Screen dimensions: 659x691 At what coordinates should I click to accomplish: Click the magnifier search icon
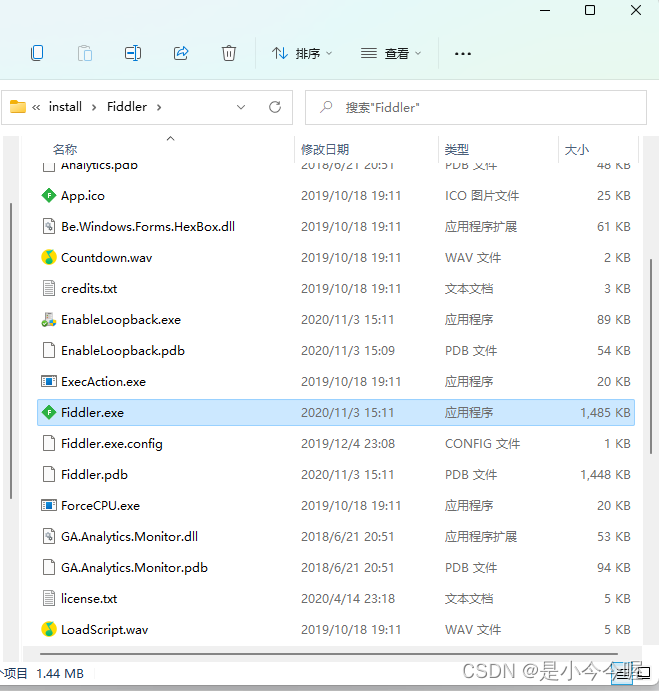326,107
